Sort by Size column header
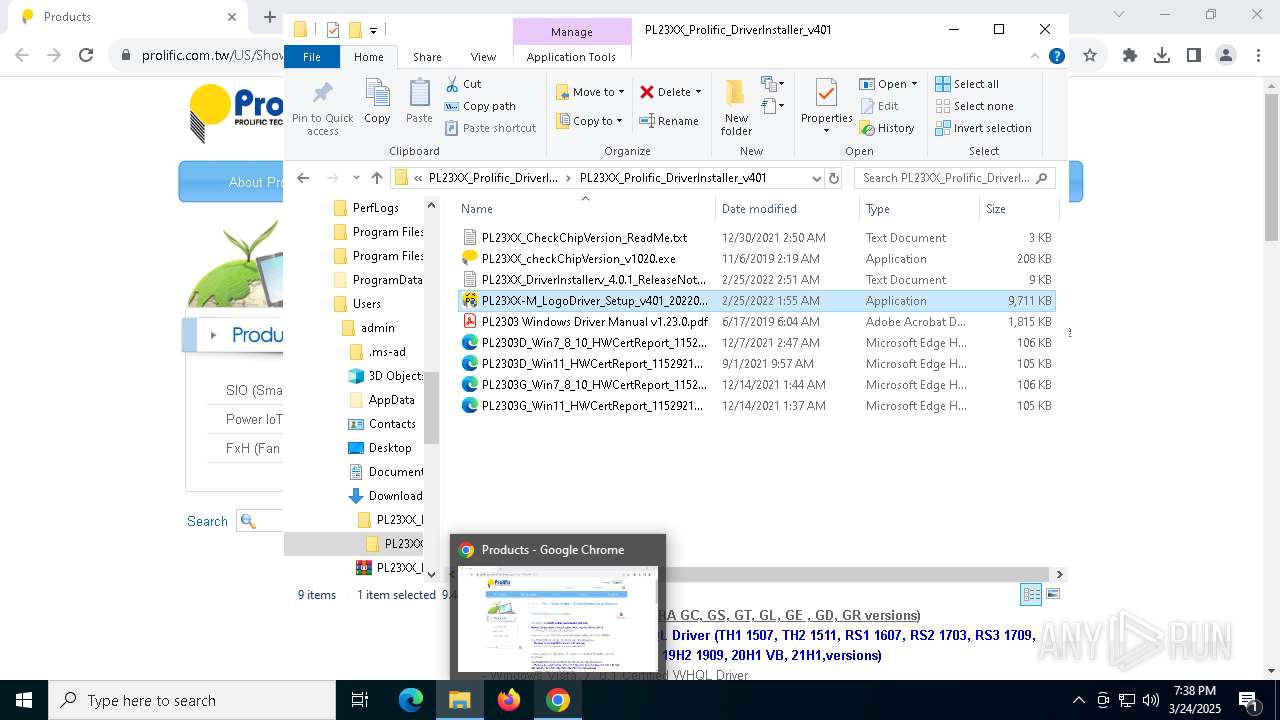 coord(1017,209)
